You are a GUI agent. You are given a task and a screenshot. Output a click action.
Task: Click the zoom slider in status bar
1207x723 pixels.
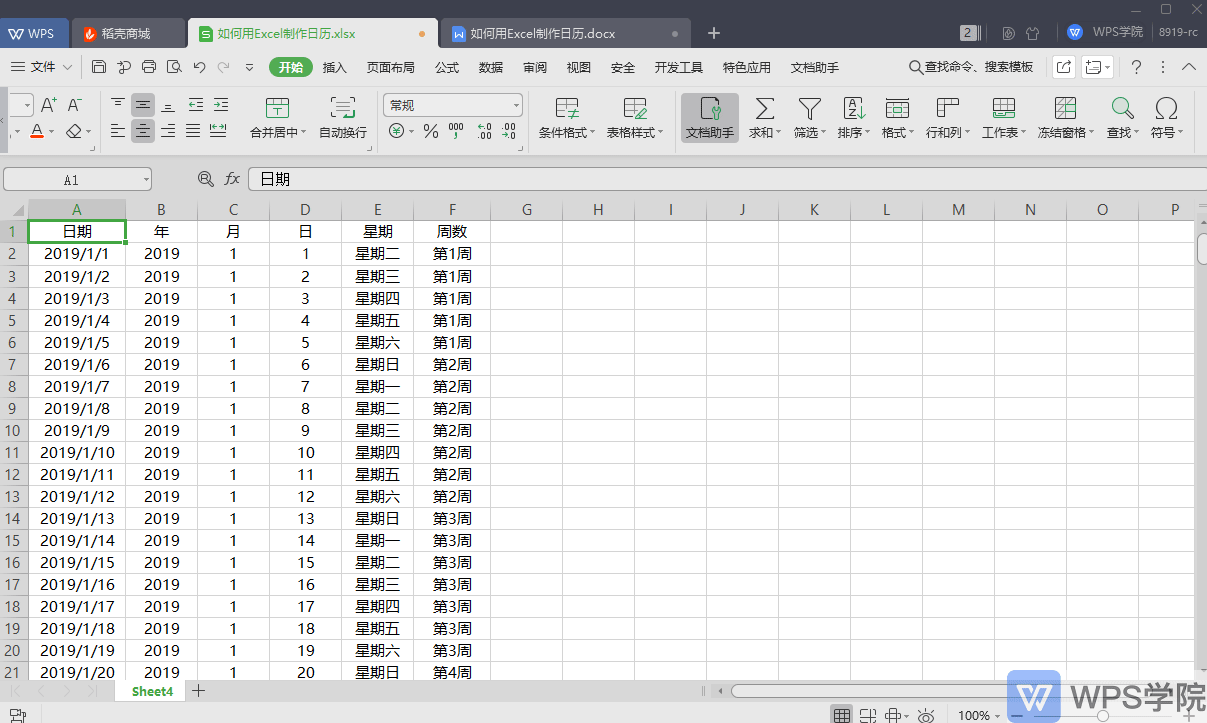[1102, 715]
